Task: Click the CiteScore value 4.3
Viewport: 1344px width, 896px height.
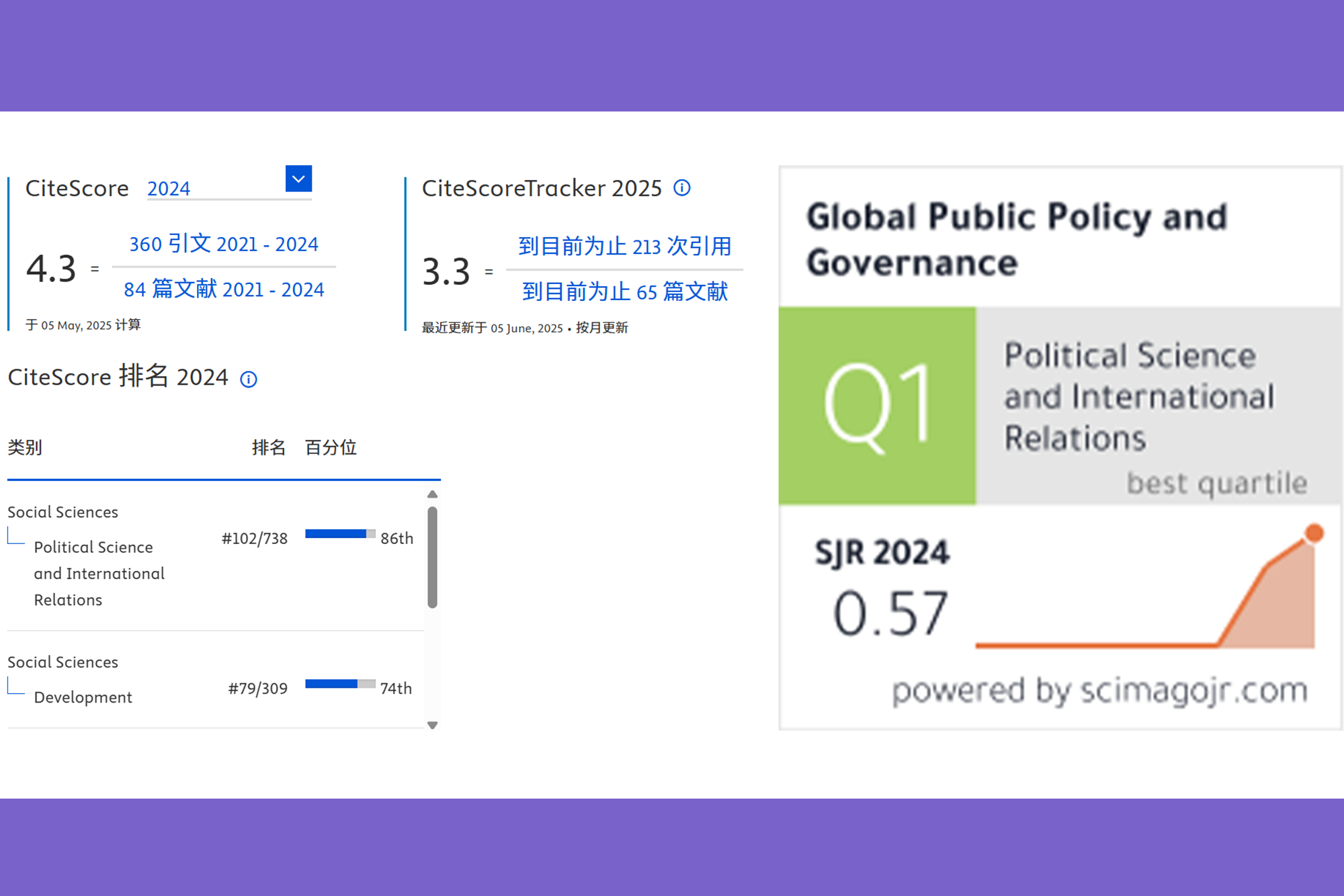Action: pyautogui.click(x=51, y=269)
